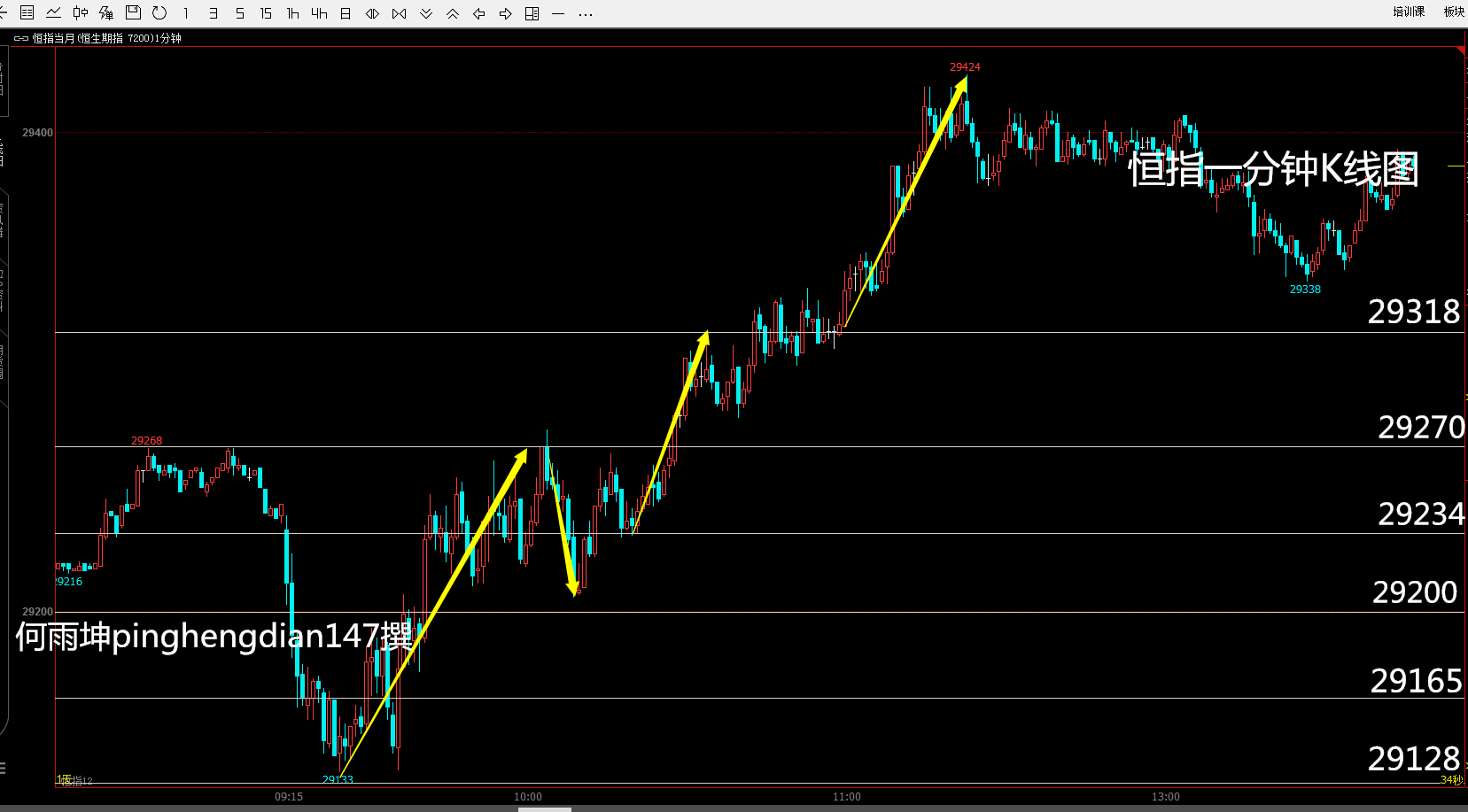
Task: Select the daily (日) period button
Action: pyautogui.click(x=346, y=13)
